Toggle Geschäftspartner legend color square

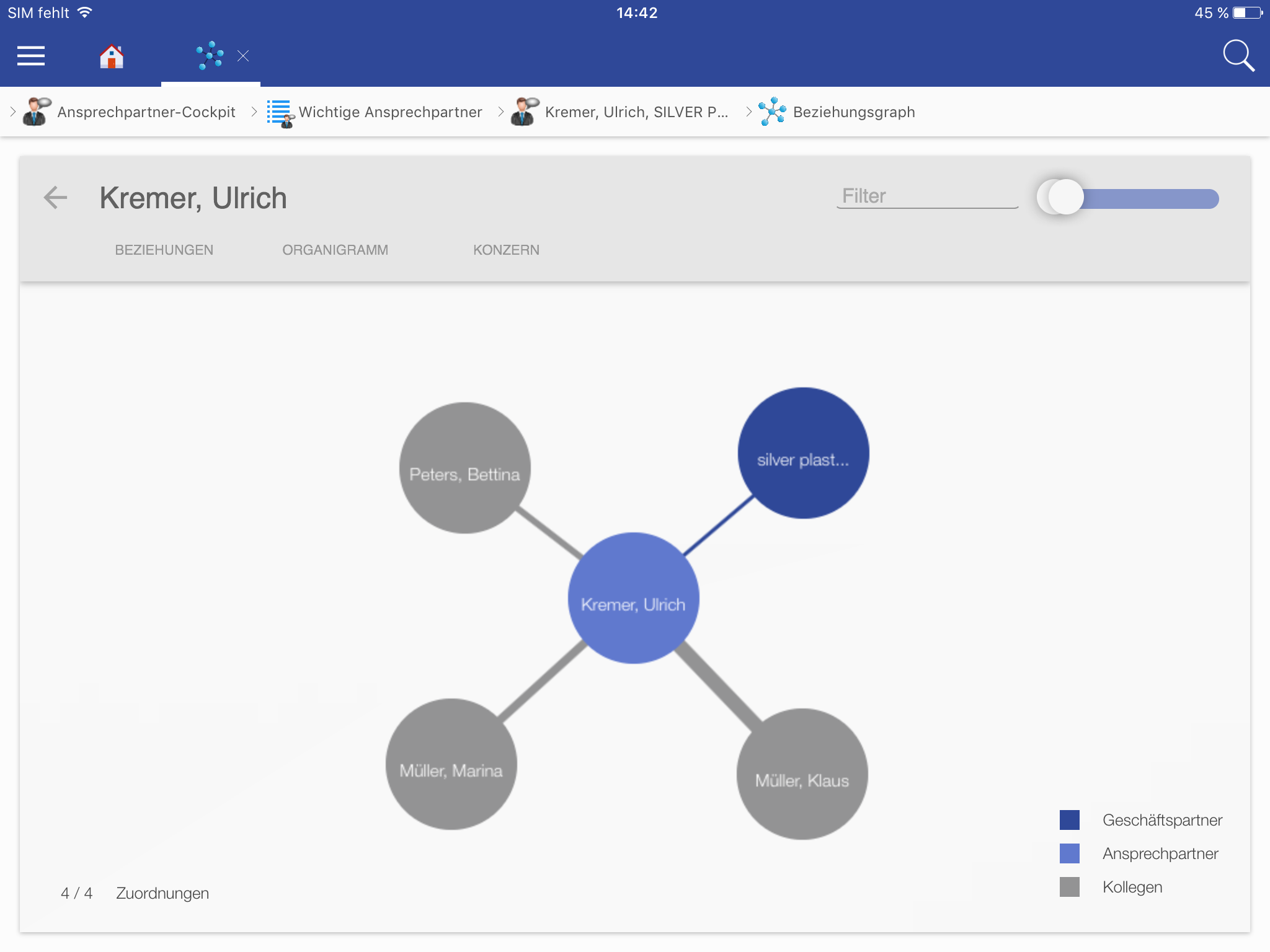(x=1069, y=820)
